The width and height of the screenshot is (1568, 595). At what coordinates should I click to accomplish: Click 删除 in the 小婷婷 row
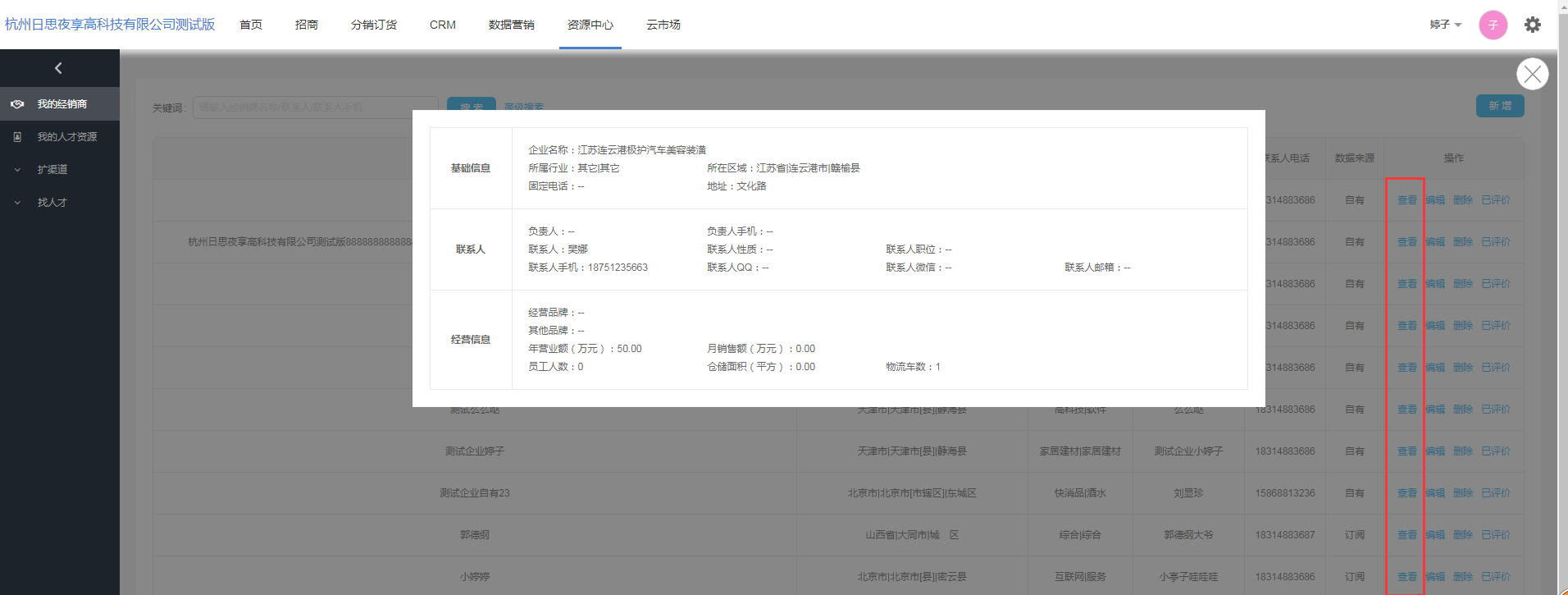coord(1463,577)
